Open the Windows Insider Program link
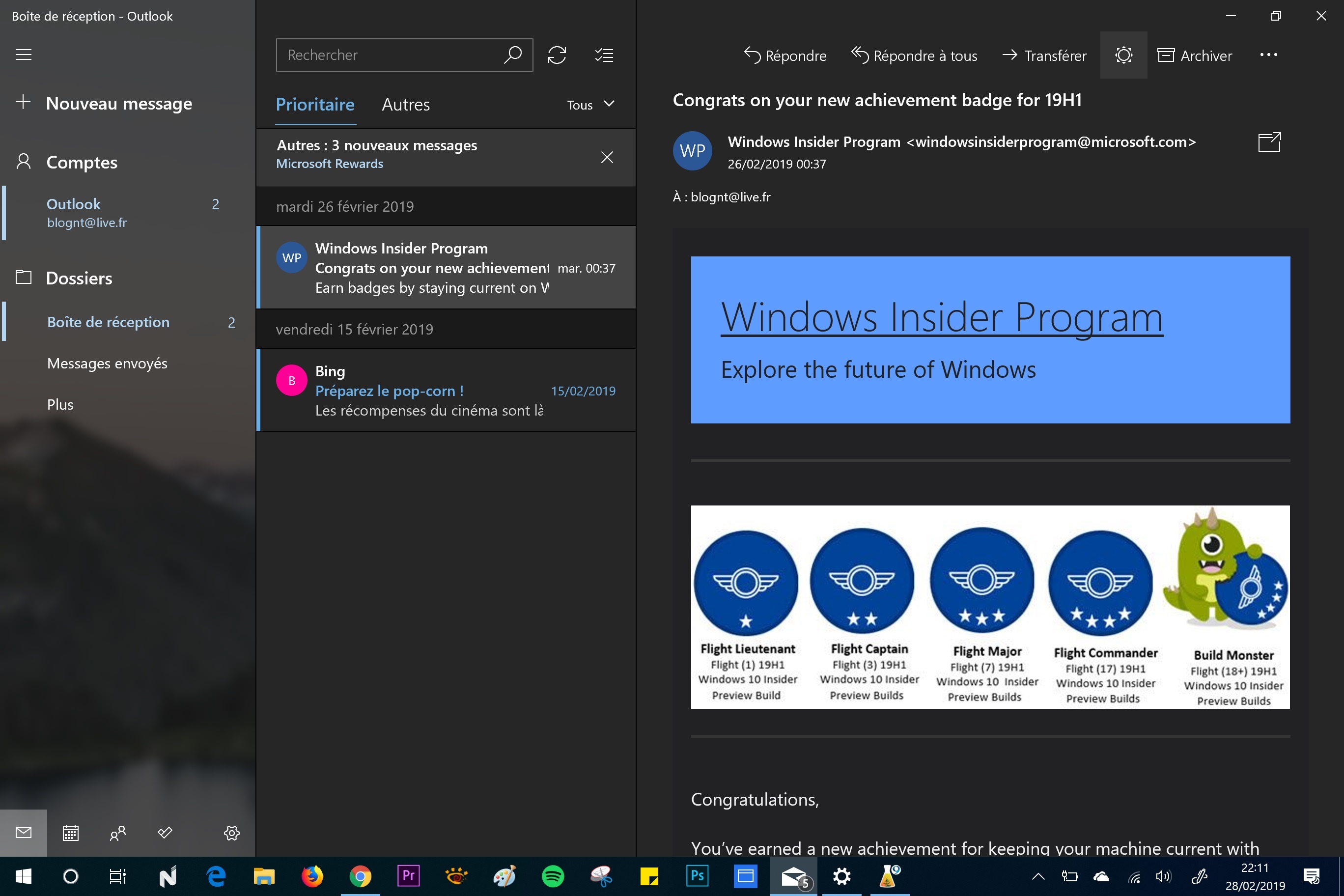 (x=941, y=317)
